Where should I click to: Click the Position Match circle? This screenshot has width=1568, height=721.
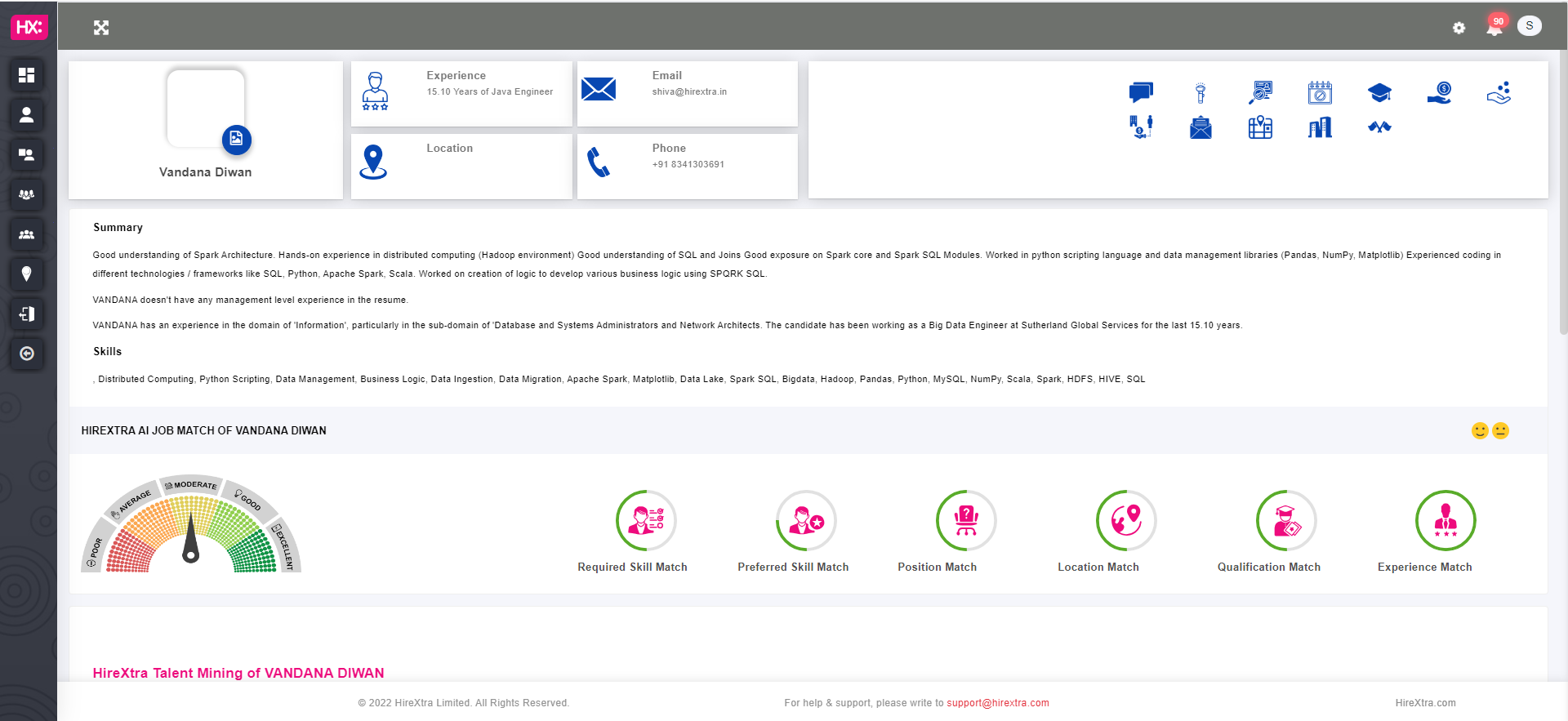[966, 520]
